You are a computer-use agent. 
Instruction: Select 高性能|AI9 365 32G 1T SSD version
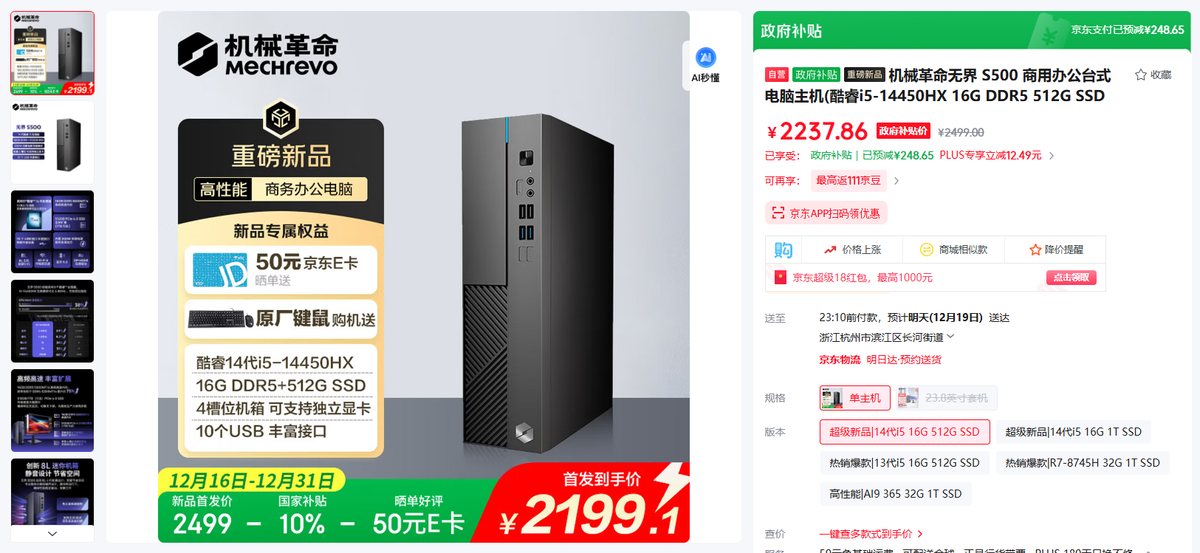click(x=895, y=494)
